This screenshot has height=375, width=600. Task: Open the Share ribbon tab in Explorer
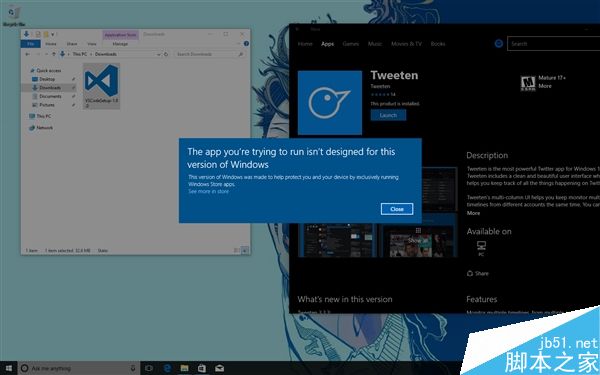[72, 44]
